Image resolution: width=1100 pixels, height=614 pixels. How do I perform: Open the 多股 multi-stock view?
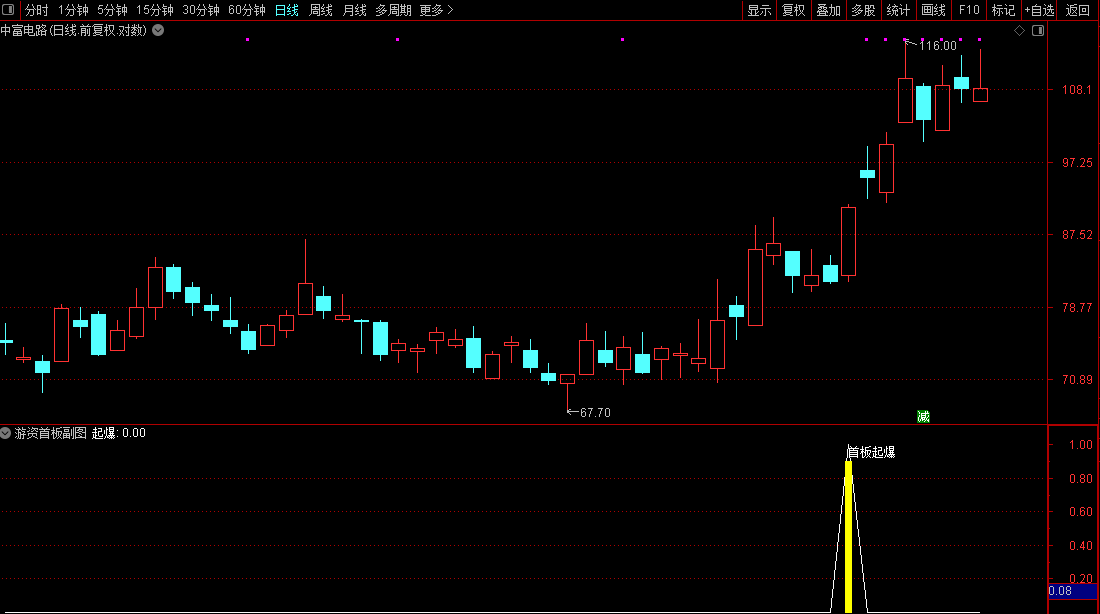(863, 11)
